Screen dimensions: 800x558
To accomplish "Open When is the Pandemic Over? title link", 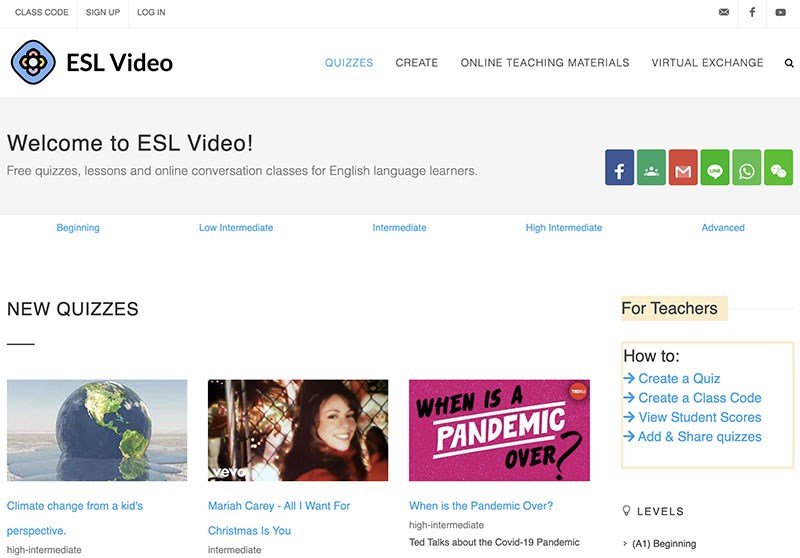I will tap(481, 505).
